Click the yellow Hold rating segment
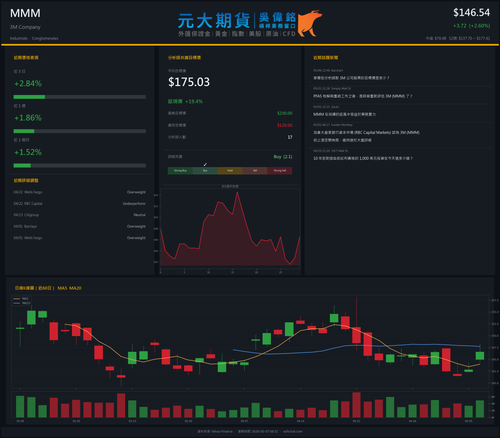 tap(230, 171)
